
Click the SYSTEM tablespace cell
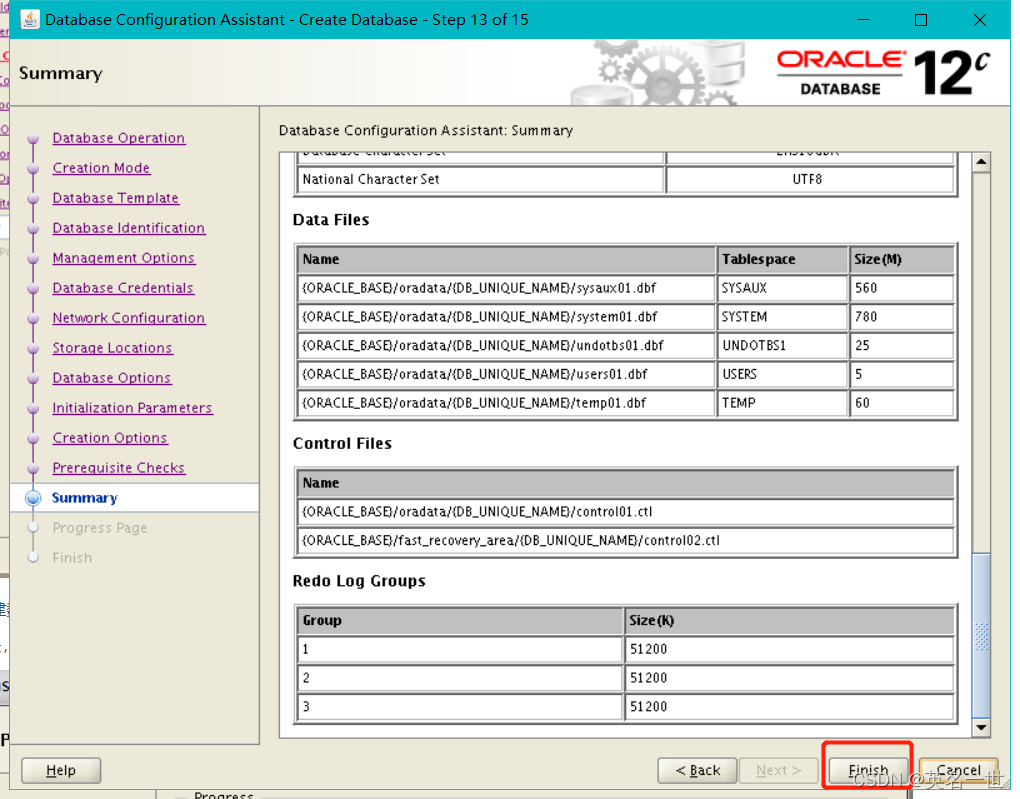point(783,316)
